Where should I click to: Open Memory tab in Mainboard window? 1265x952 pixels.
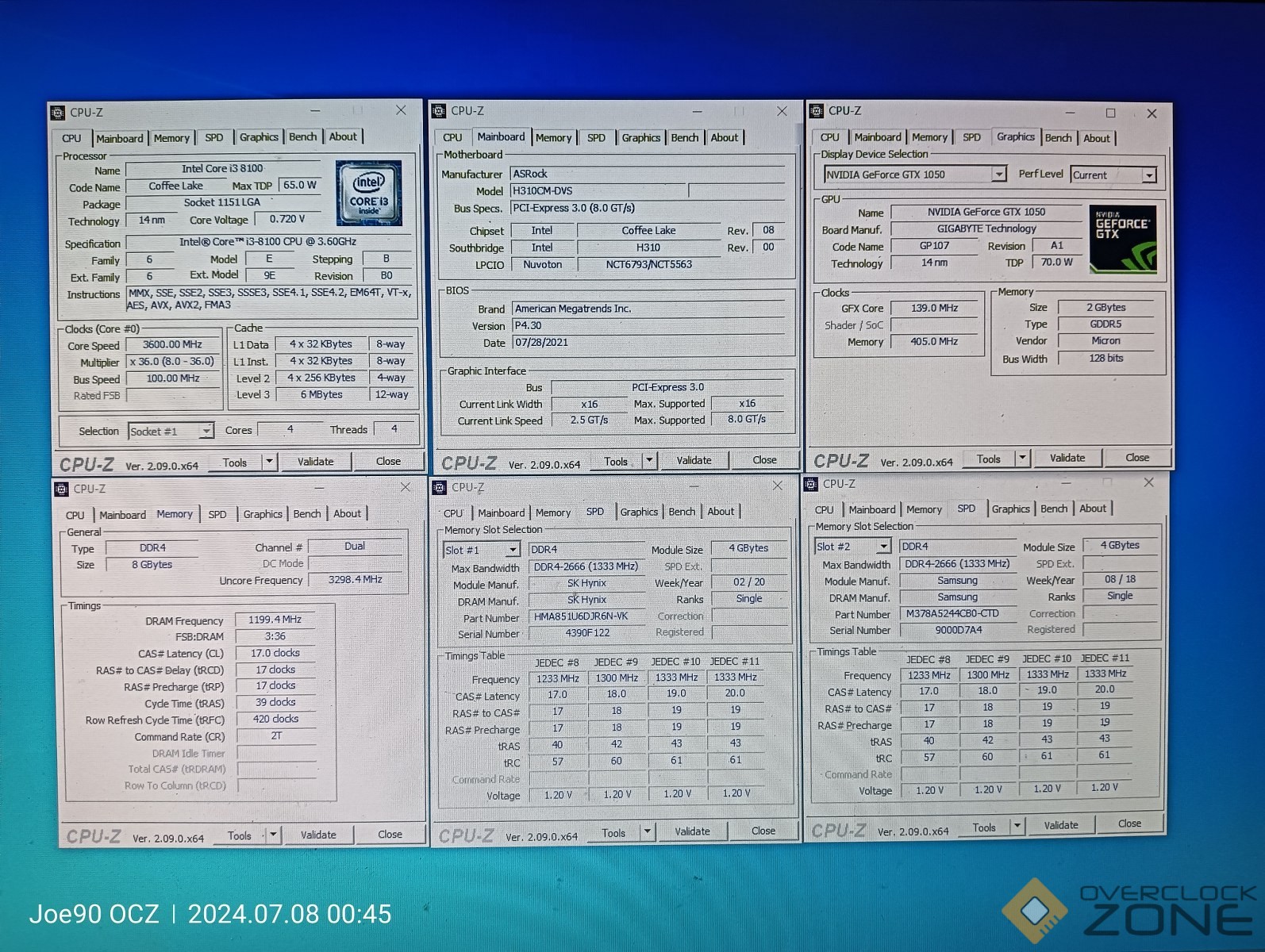pos(553,137)
